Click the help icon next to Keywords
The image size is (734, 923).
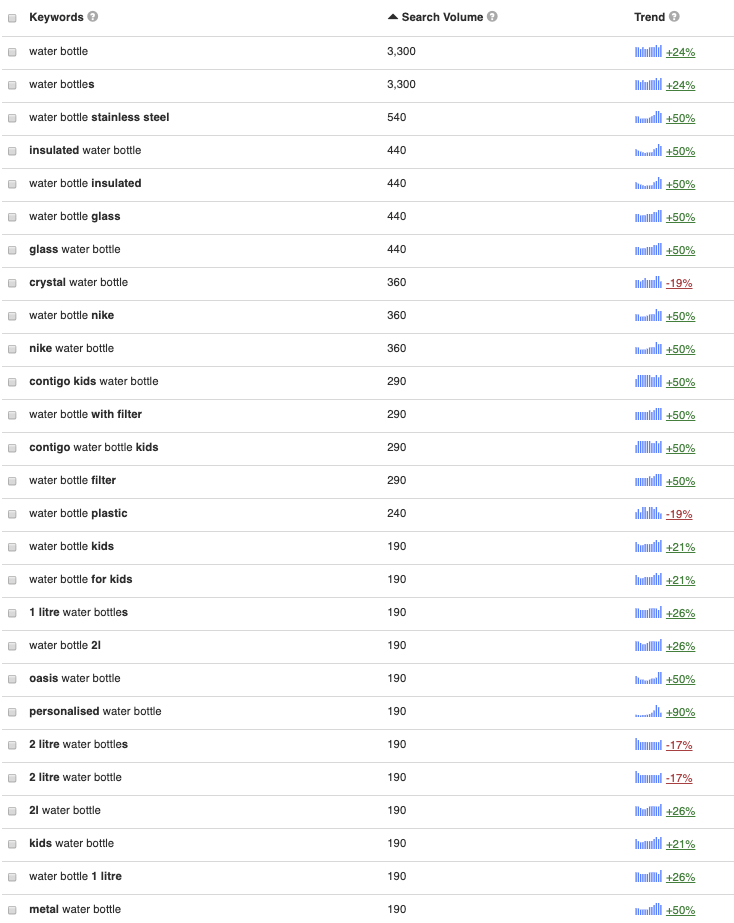click(93, 17)
